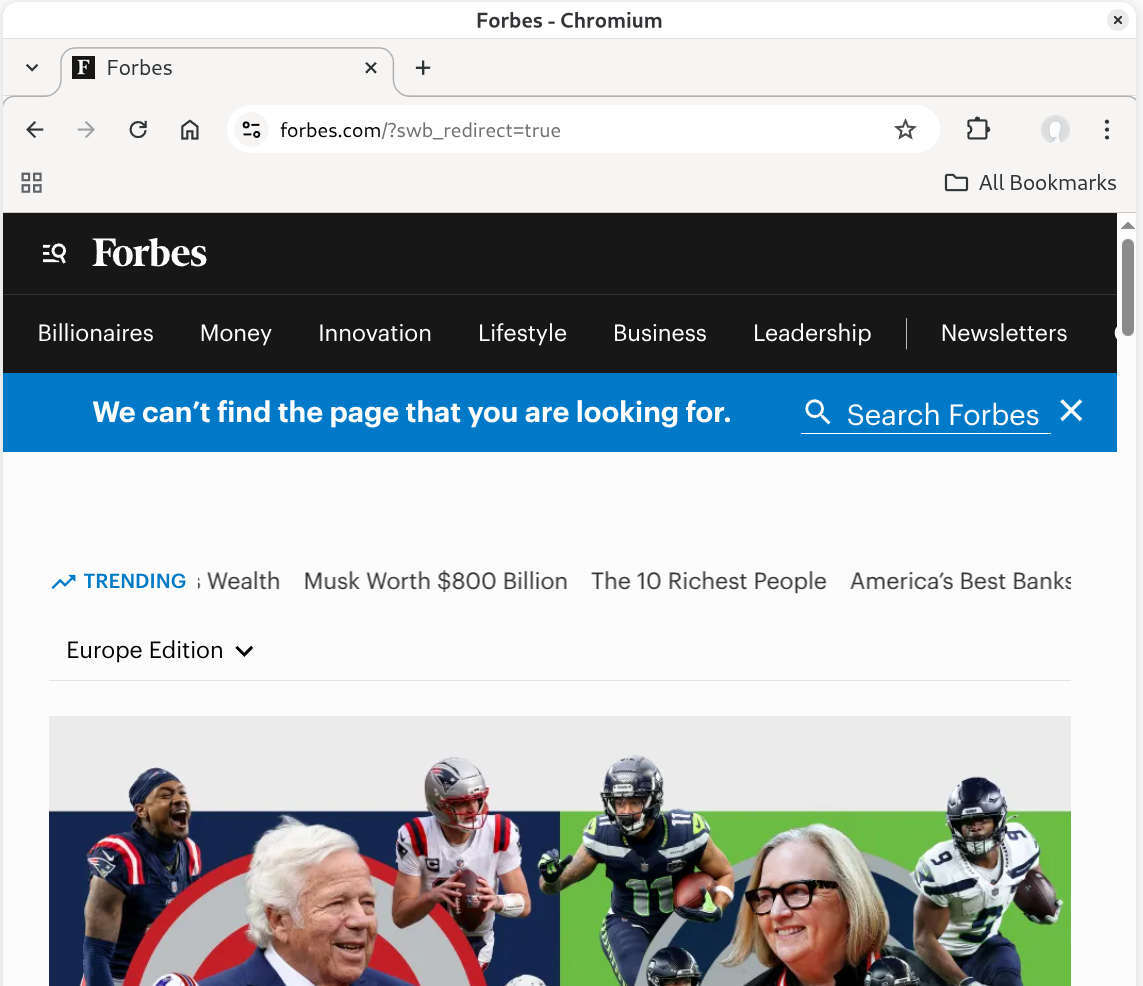The image size is (1143, 986).
Task: Bookmark this page with the star icon
Action: point(905,129)
